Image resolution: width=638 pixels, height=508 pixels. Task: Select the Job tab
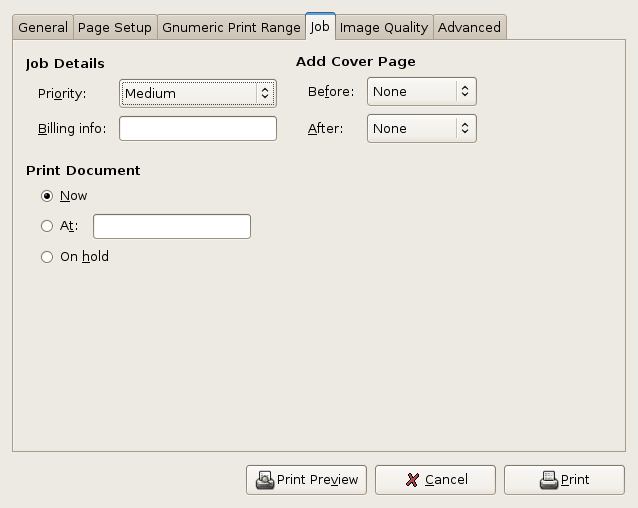320,26
